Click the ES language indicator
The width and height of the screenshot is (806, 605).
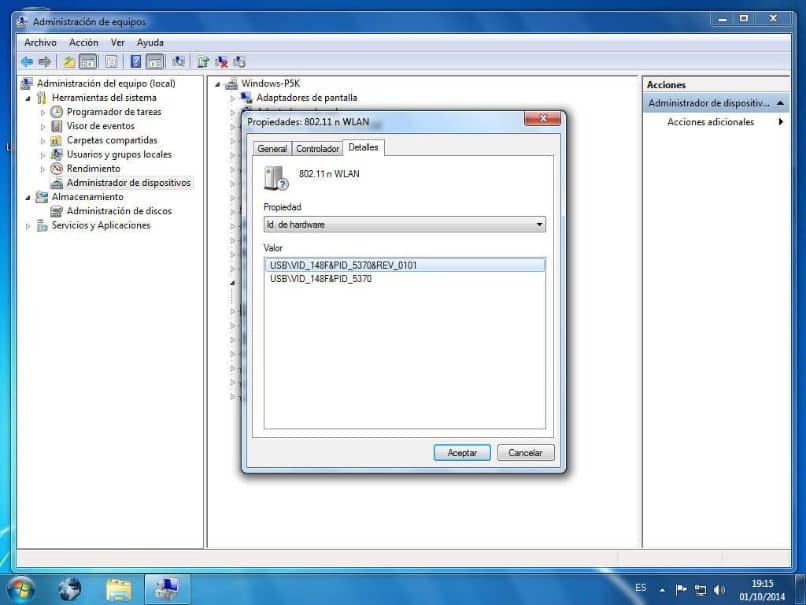(x=640, y=588)
